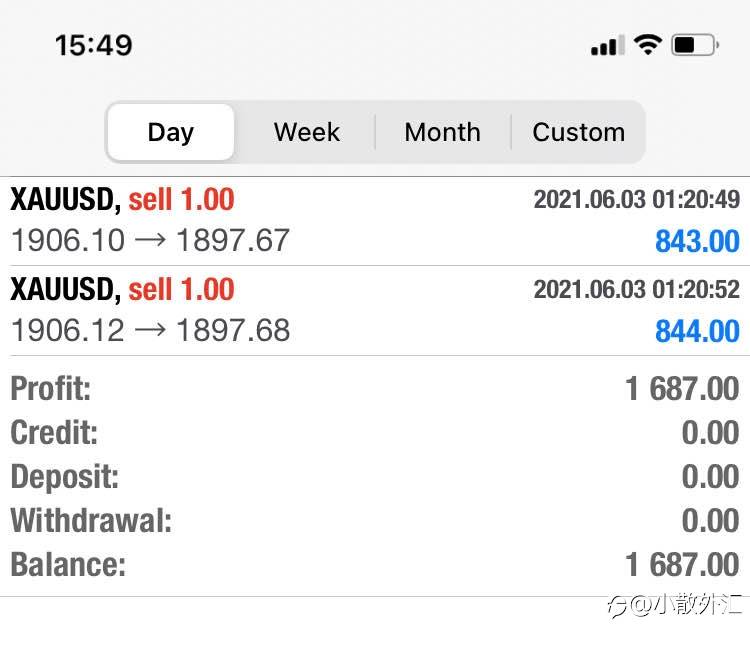This screenshot has height=646, width=750.
Task: Tap the 844.00 profit value
Action: pos(697,331)
